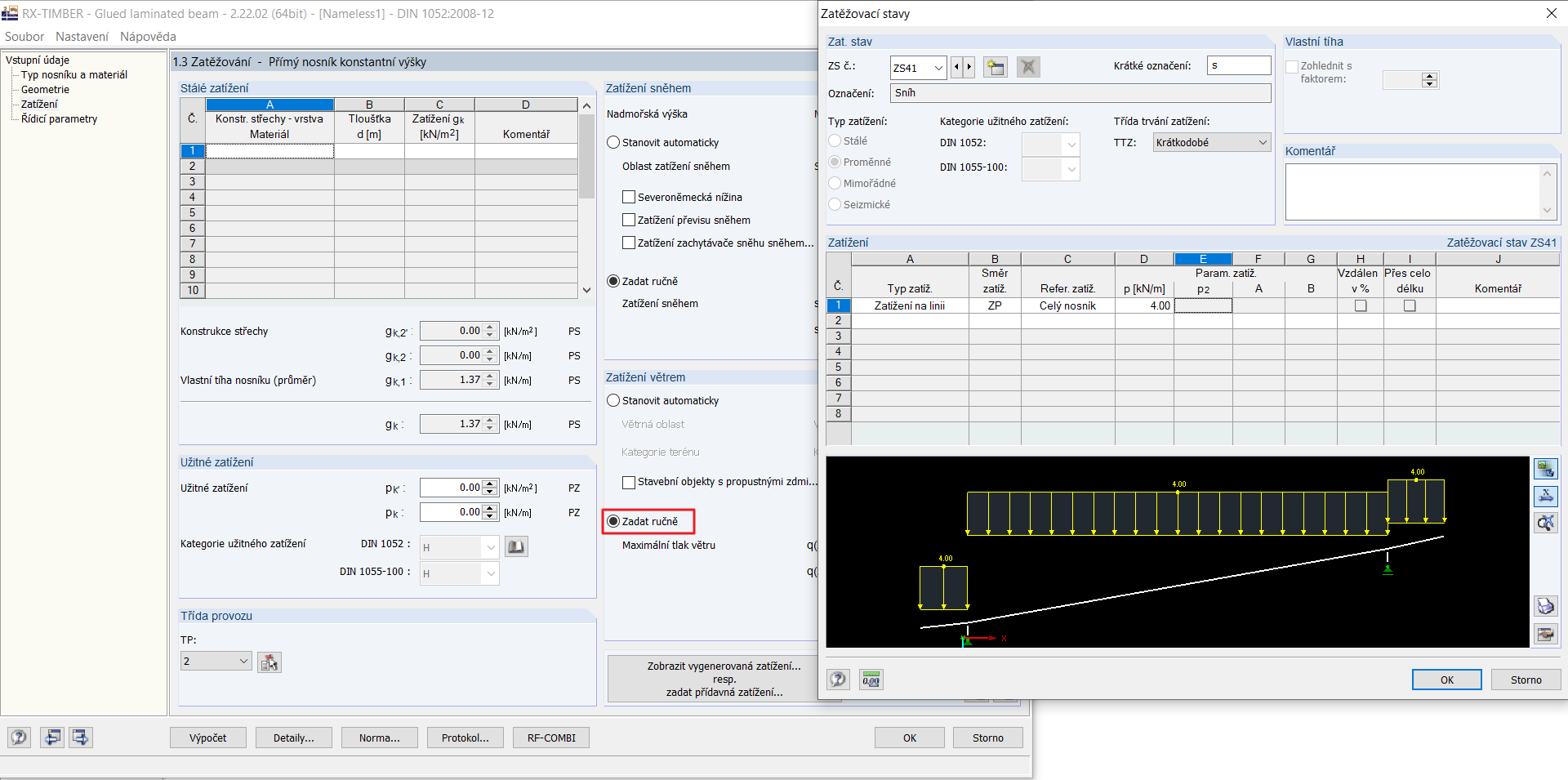
Task: Toggle the load values display icon beside the graphic
Action: [x=1545, y=469]
